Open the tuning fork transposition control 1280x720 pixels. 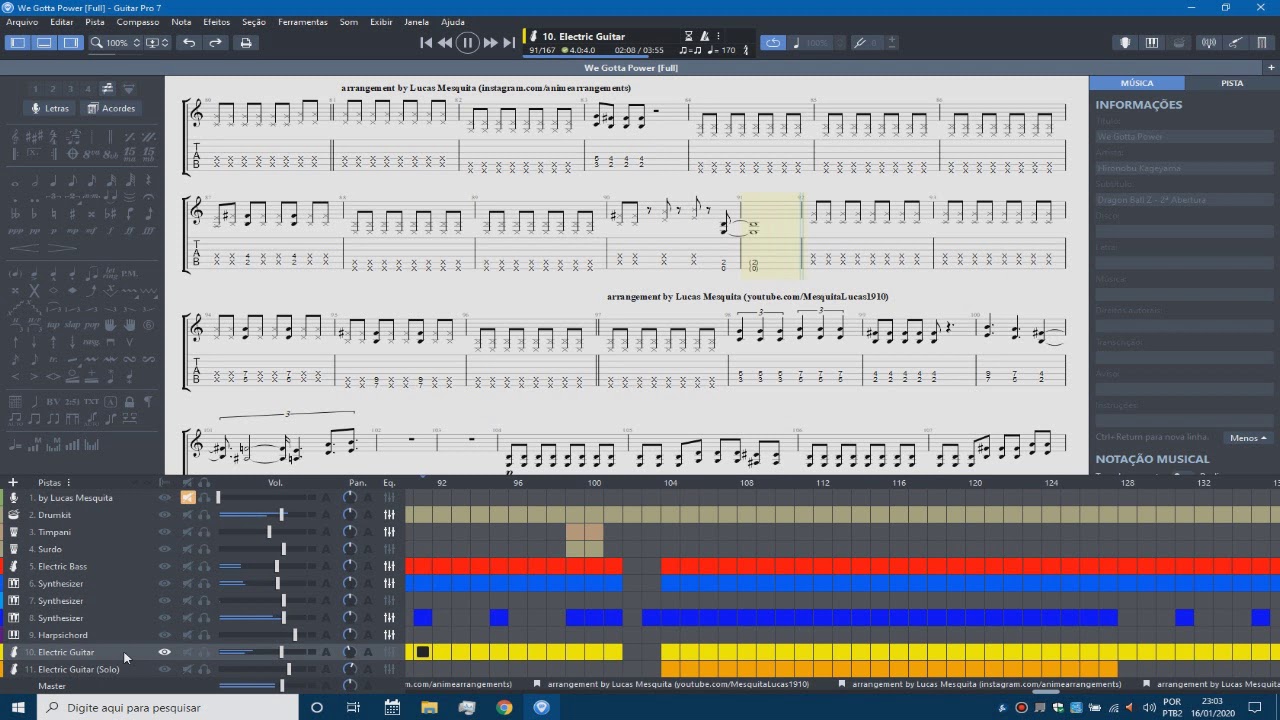860,43
